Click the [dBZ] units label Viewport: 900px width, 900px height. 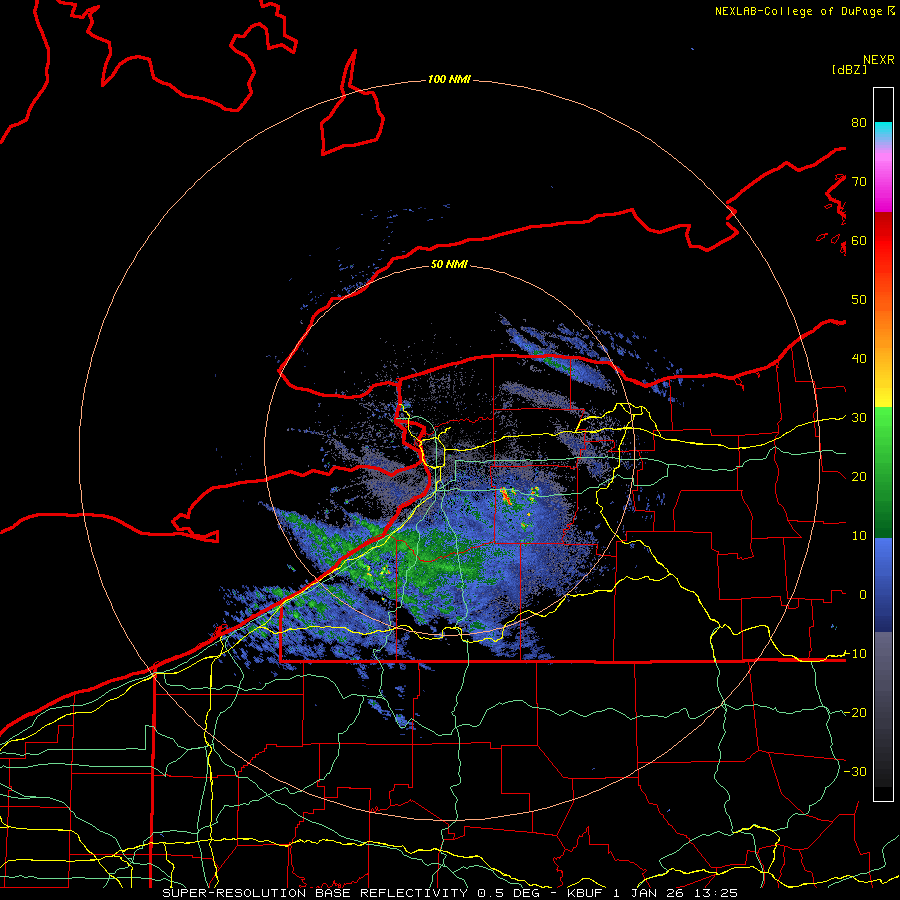(x=849, y=69)
